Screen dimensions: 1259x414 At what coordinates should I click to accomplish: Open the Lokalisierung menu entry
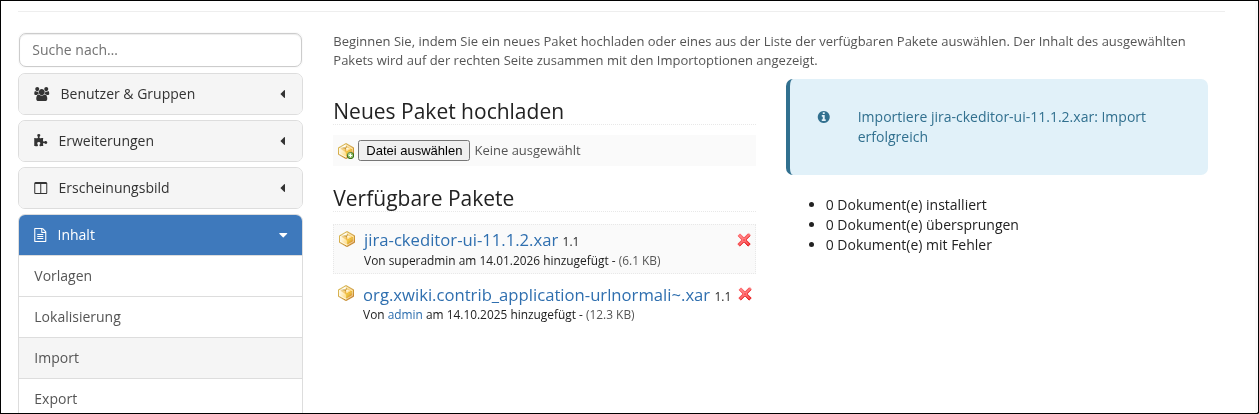(x=78, y=317)
